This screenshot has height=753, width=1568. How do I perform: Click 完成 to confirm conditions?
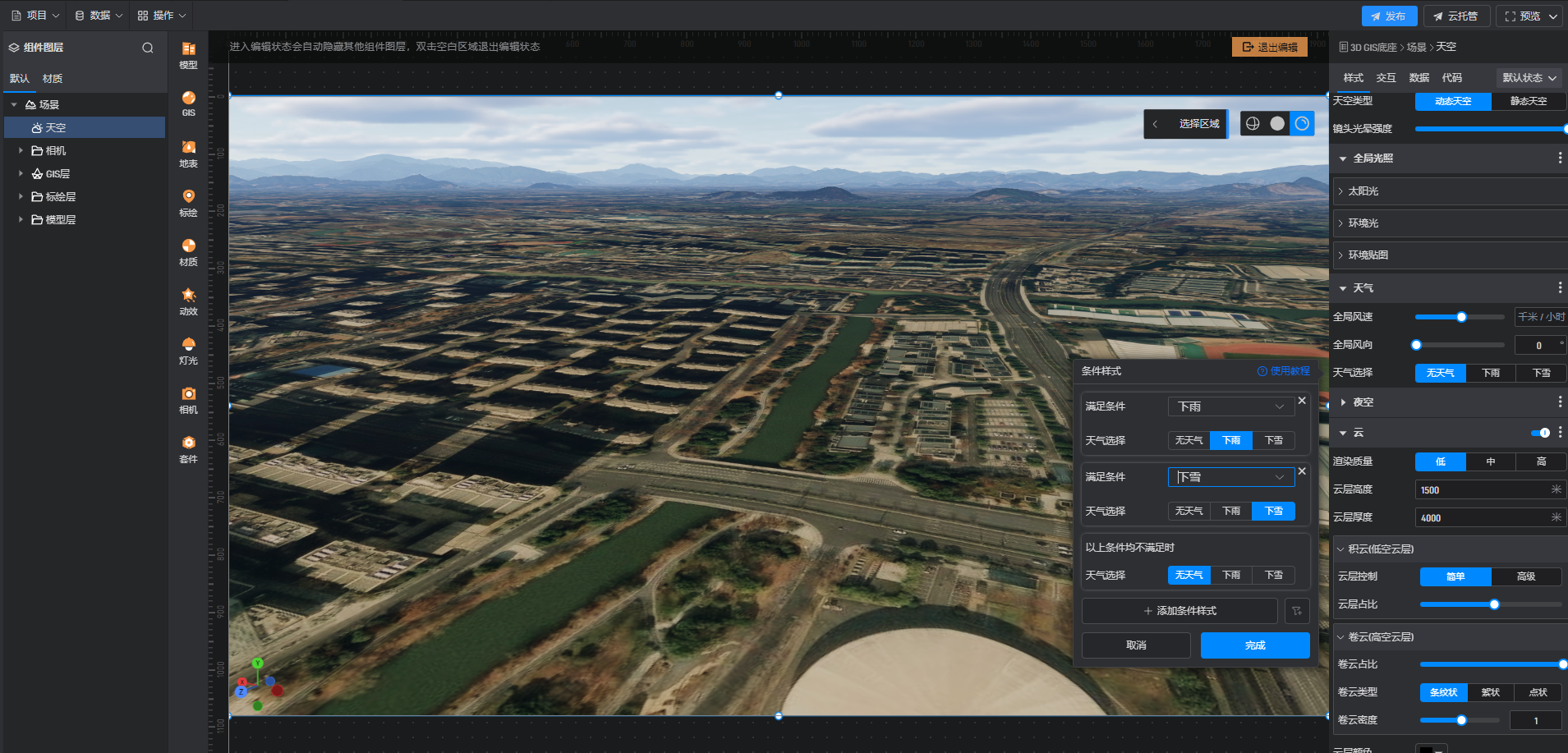[1255, 645]
